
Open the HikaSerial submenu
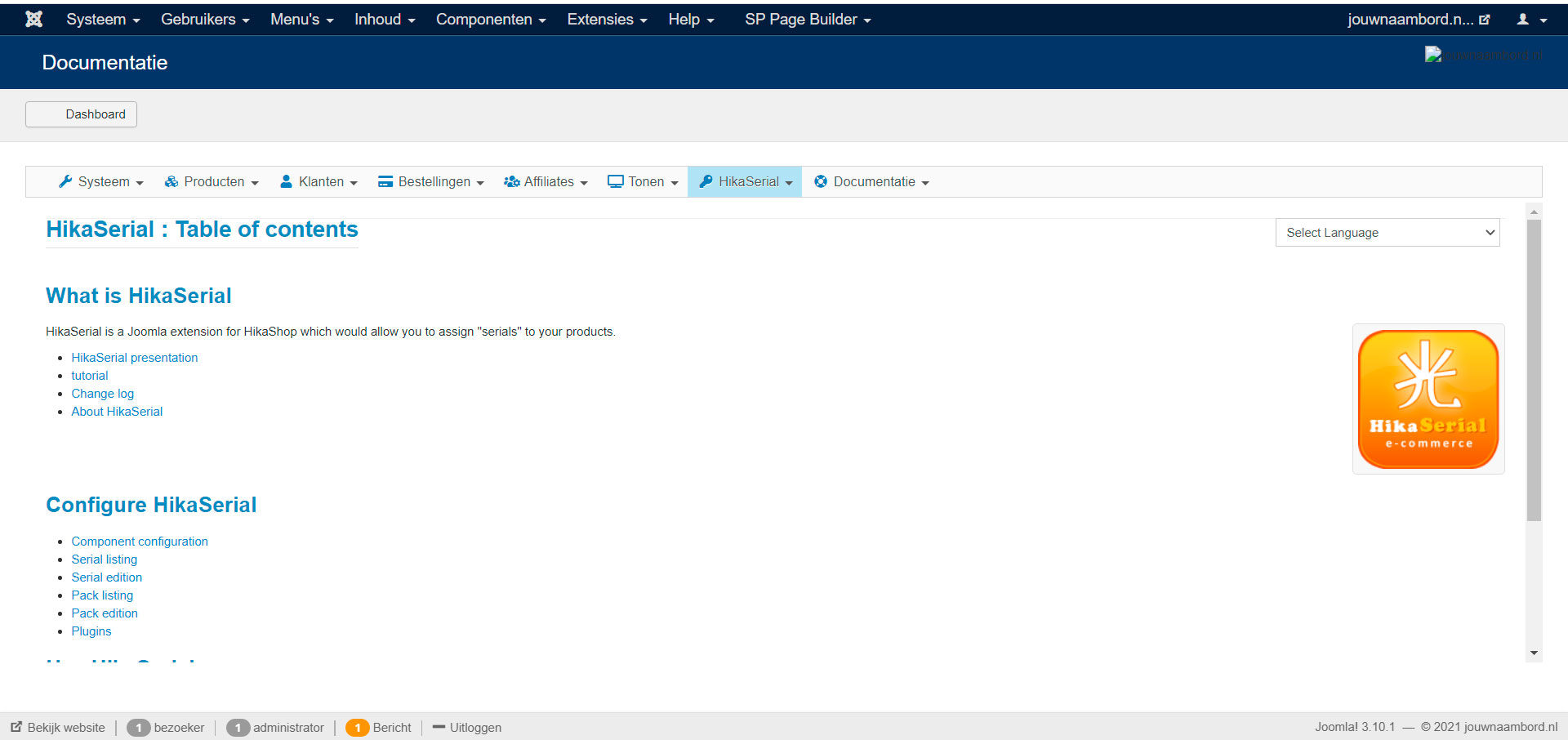click(745, 181)
